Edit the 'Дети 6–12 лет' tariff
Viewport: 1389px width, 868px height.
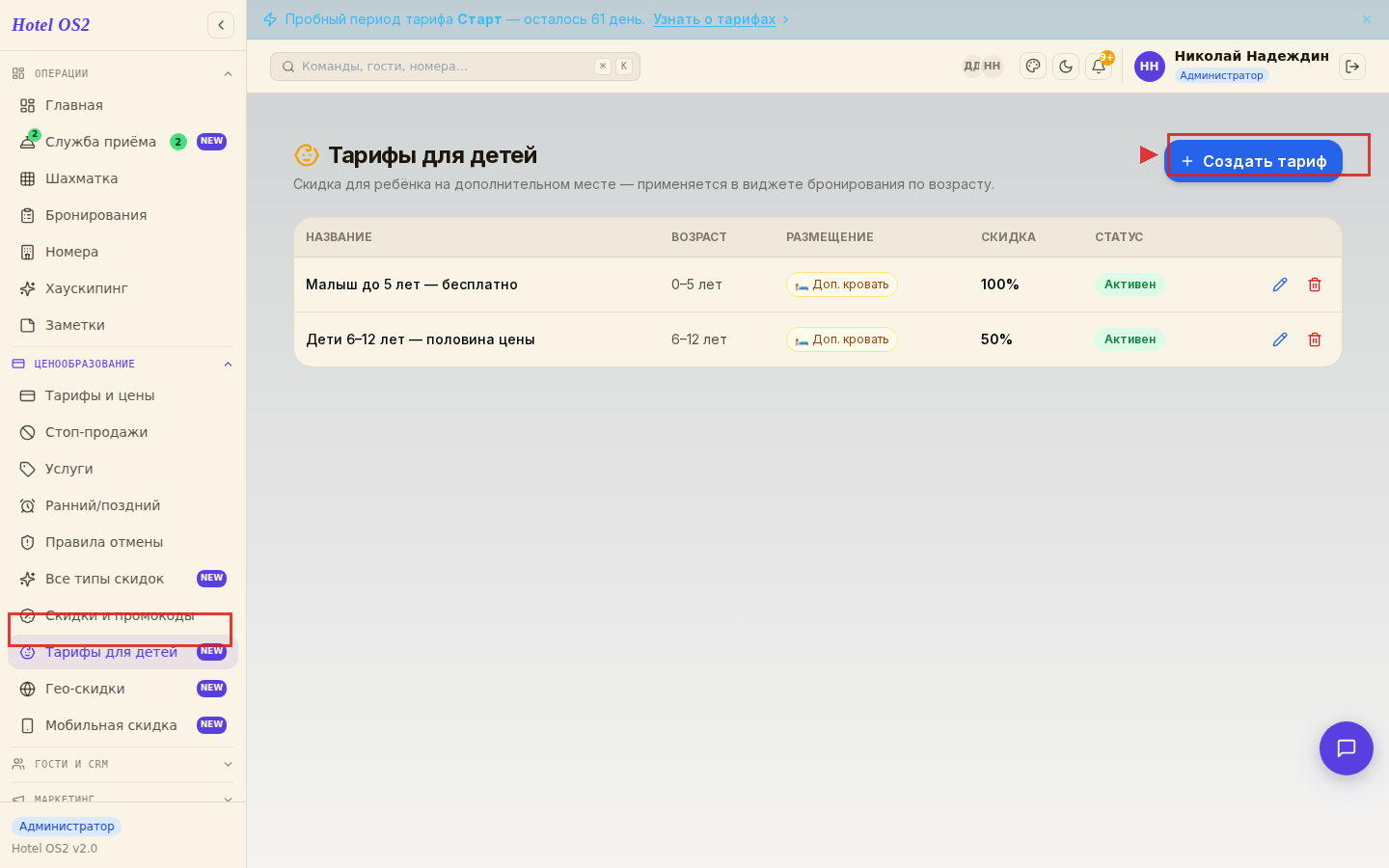[1280, 339]
